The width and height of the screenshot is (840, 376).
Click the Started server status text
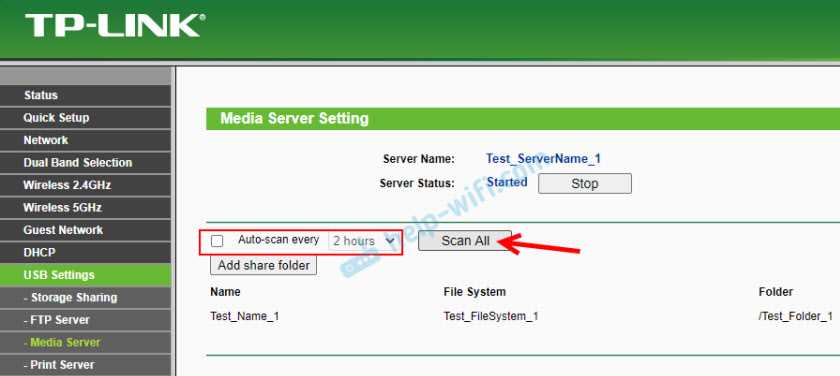(507, 182)
